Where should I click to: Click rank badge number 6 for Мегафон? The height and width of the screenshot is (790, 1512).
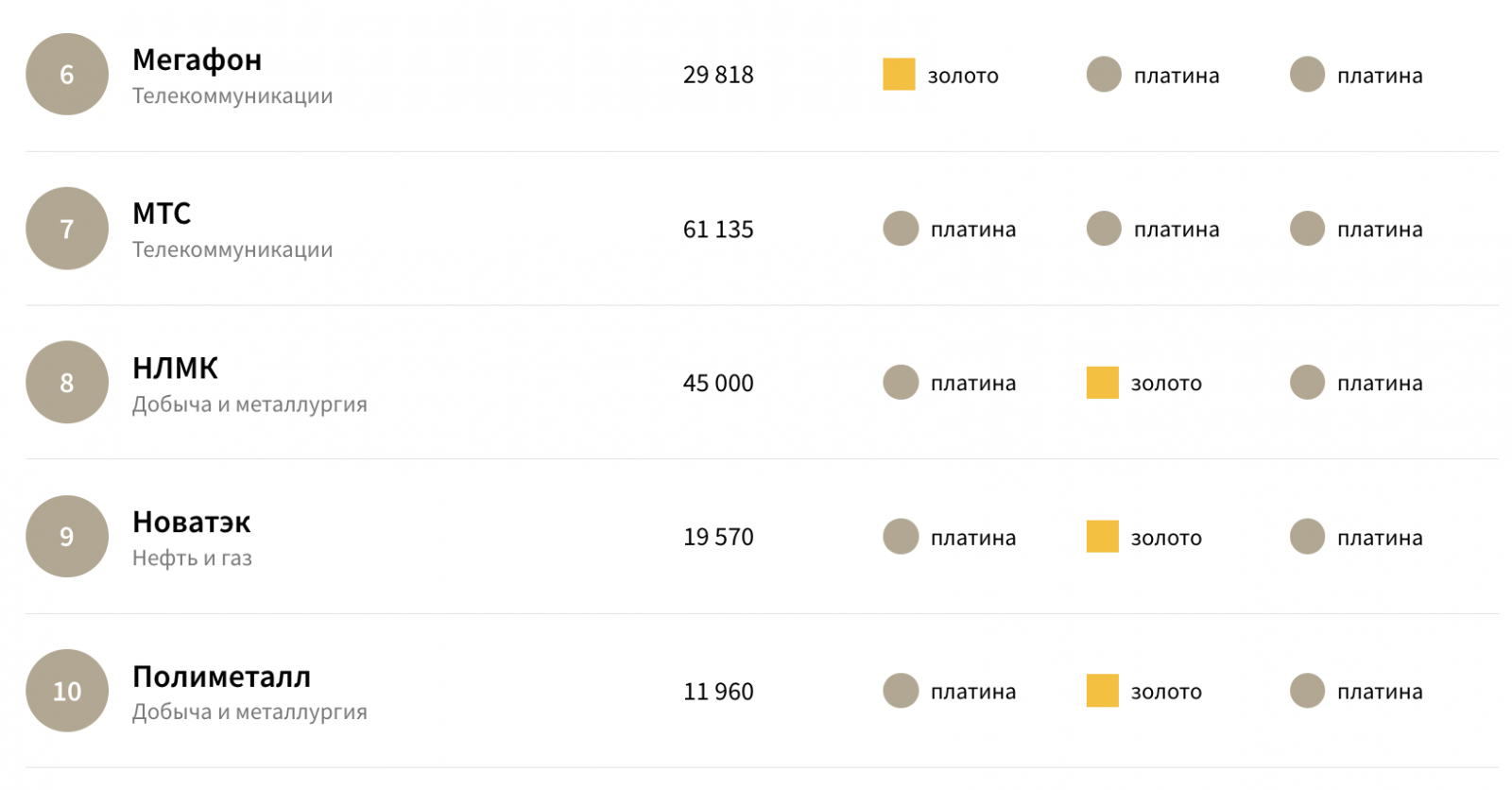(x=67, y=75)
